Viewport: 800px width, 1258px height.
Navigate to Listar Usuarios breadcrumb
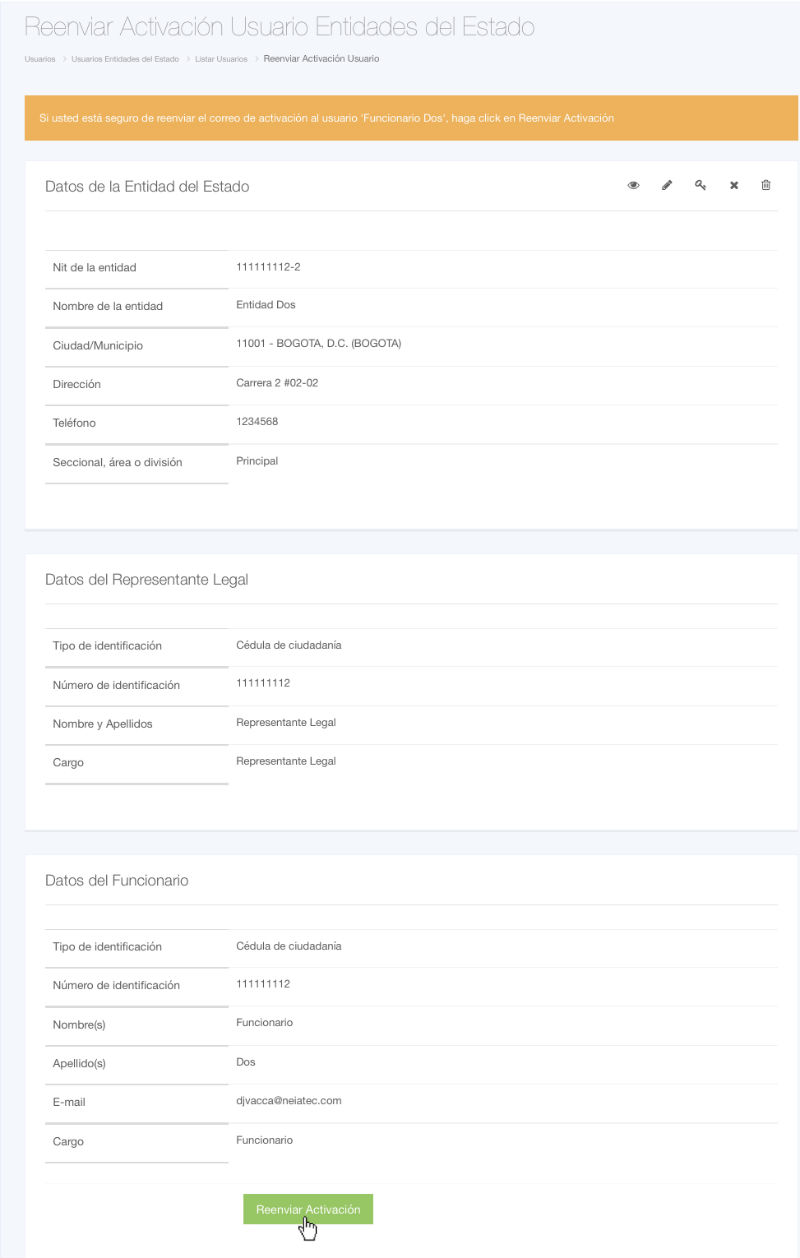coord(221,59)
